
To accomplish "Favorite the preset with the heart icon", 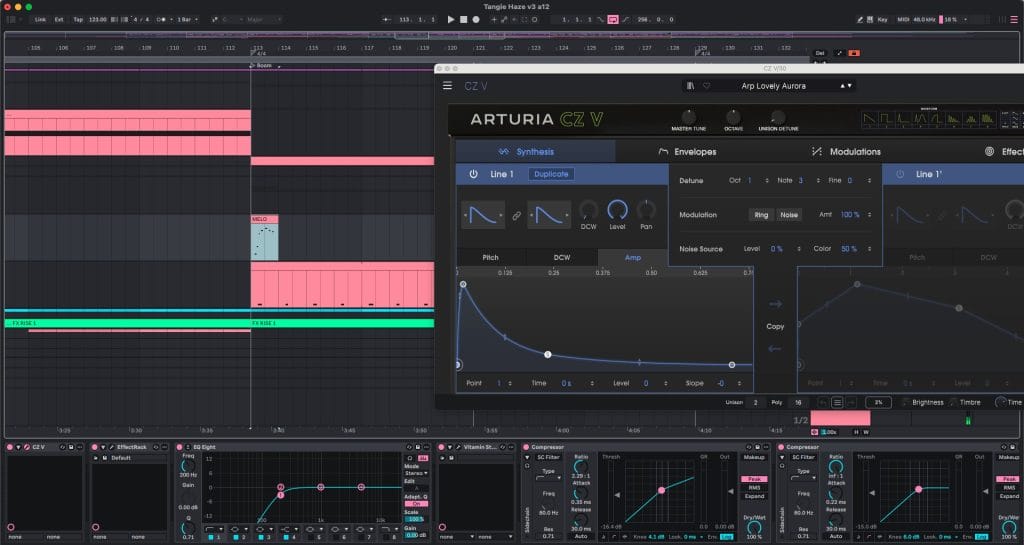I will point(706,86).
